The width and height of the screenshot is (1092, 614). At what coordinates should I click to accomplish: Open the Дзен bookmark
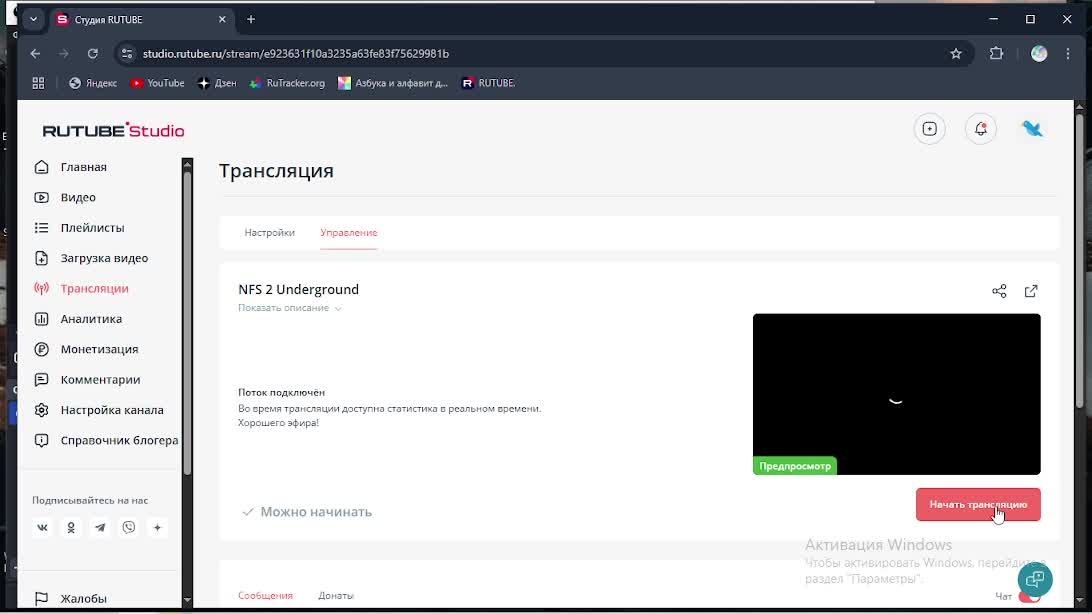click(217, 83)
